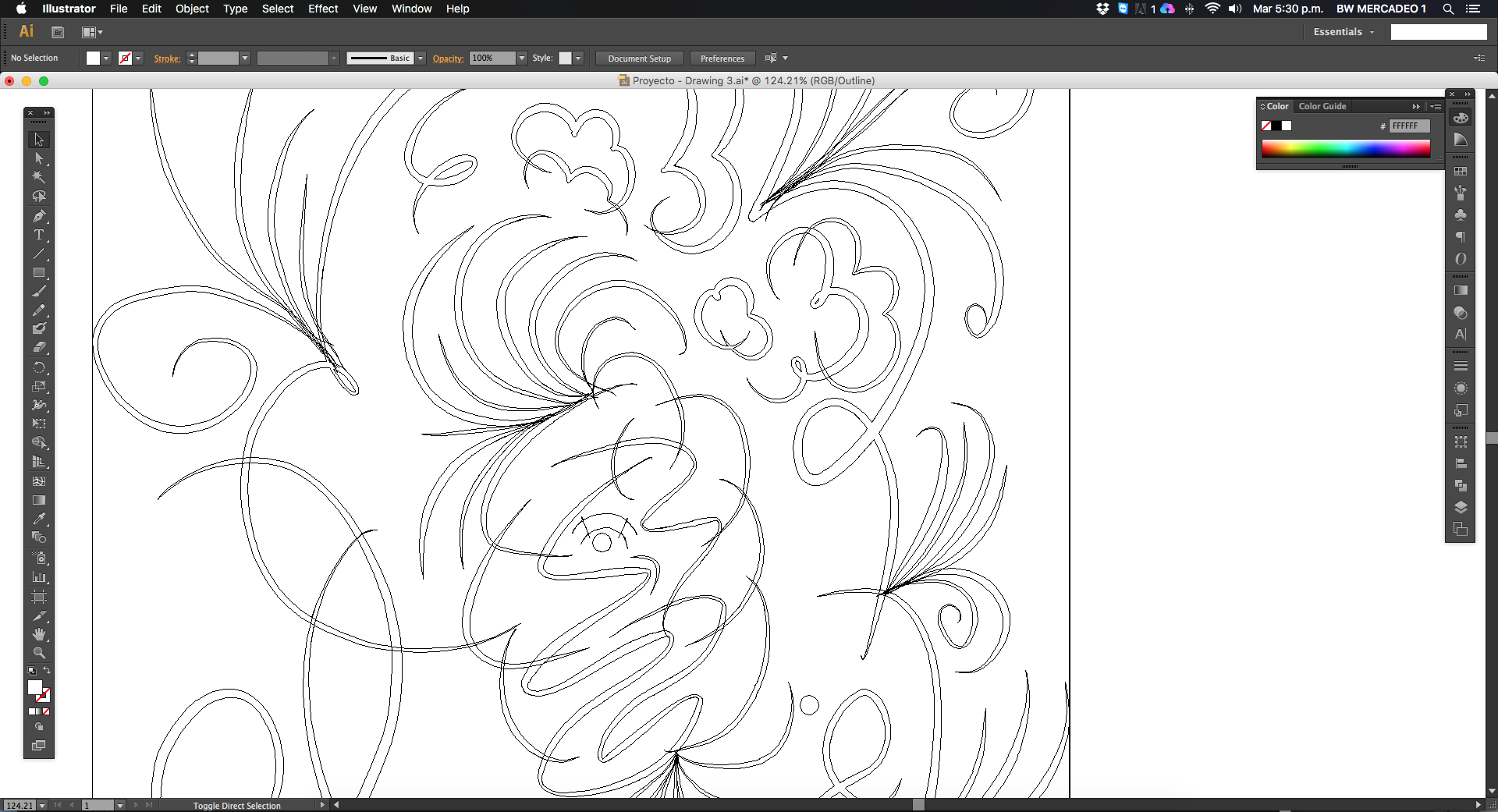Viewport: 1498px width, 812px height.
Task: Pick a color from spectrum bar
Action: (x=1345, y=148)
